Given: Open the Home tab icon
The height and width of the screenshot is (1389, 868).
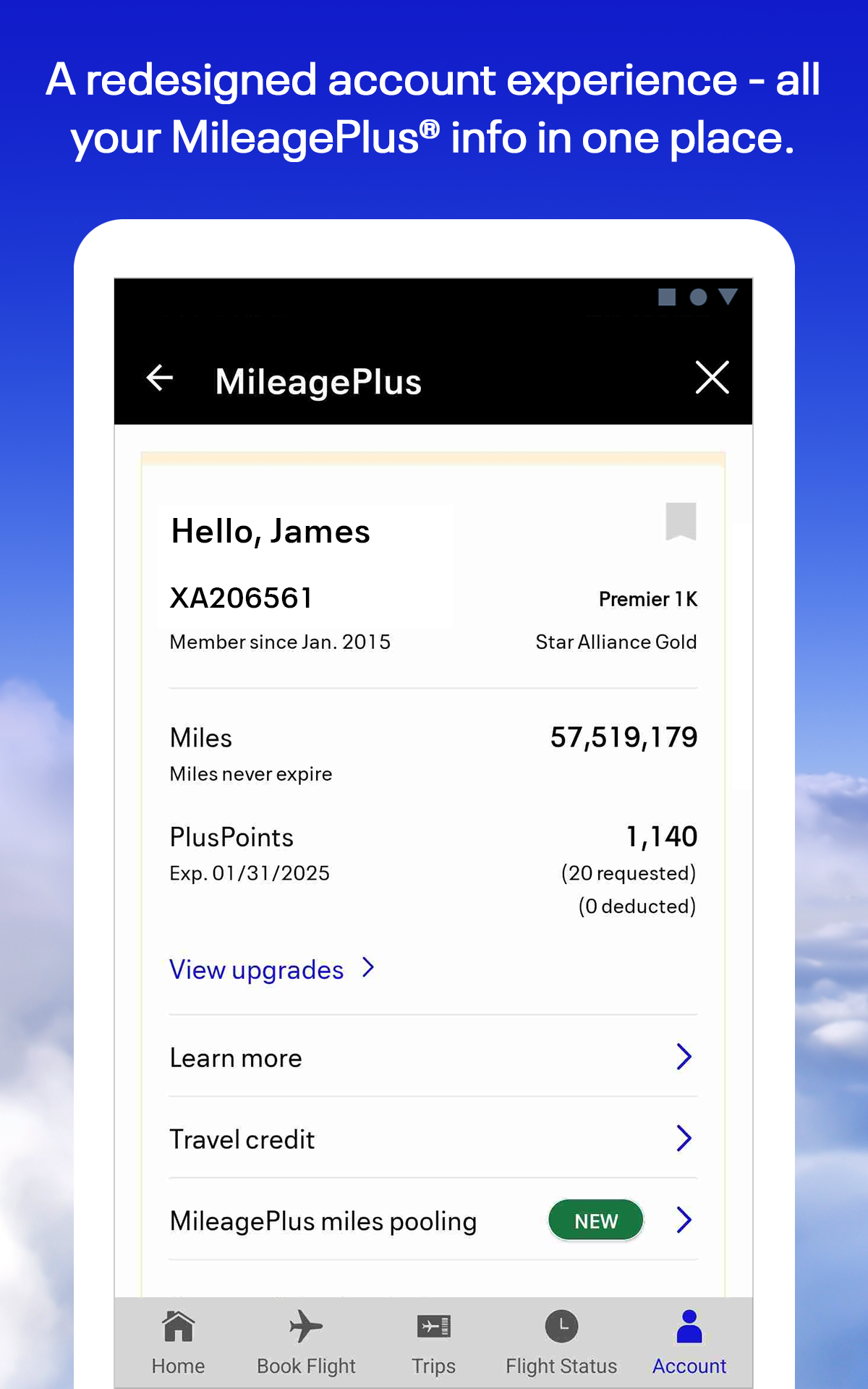Looking at the screenshot, I should pyautogui.click(x=178, y=1328).
